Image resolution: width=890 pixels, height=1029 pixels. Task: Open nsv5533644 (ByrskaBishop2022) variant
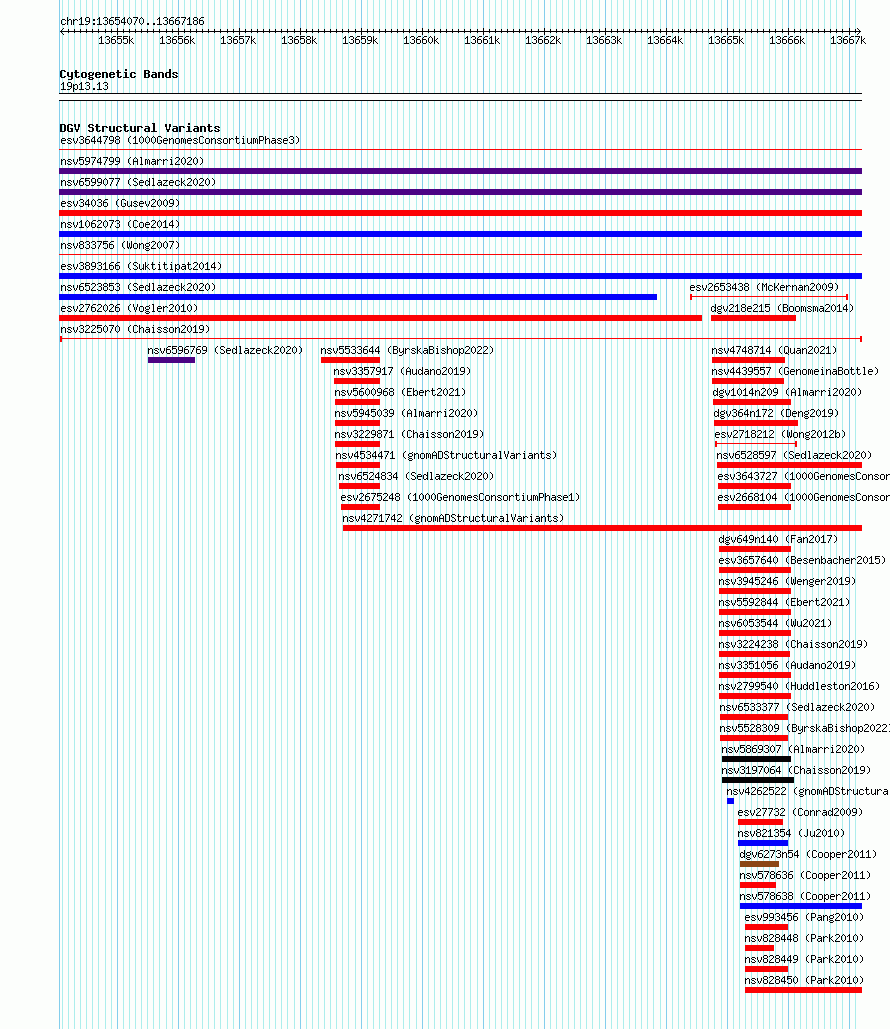(407, 350)
